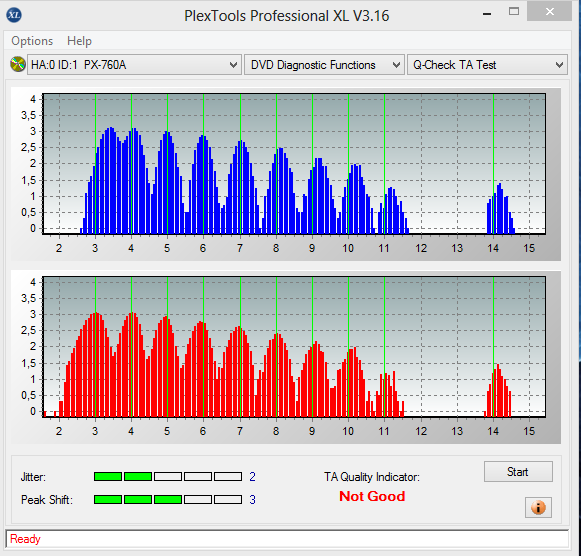
Task: Click the disc drive icon beside HA:0 ID:1
Action: tap(17, 64)
